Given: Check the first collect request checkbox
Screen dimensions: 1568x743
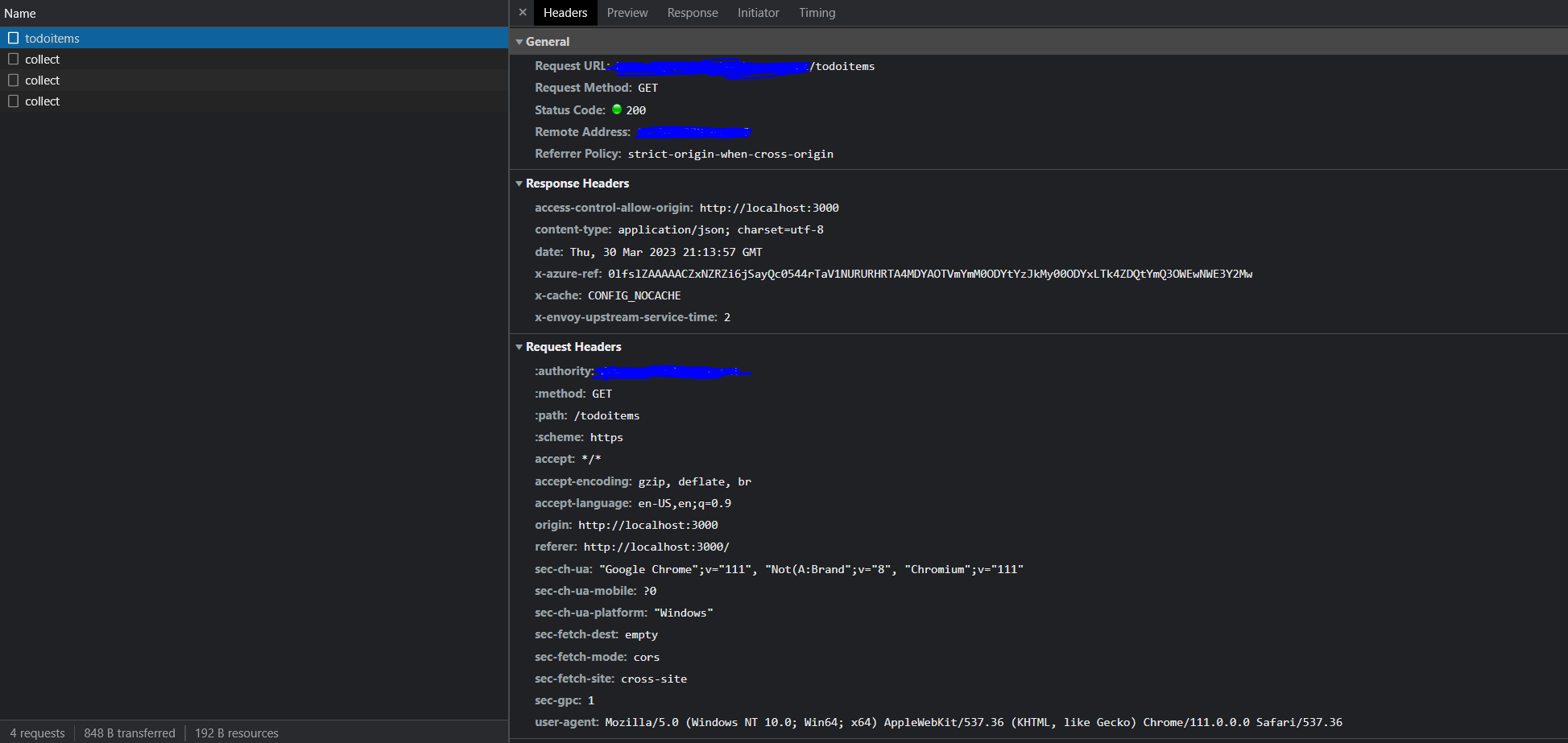Looking at the screenshot, I should [x=13, y=59].
